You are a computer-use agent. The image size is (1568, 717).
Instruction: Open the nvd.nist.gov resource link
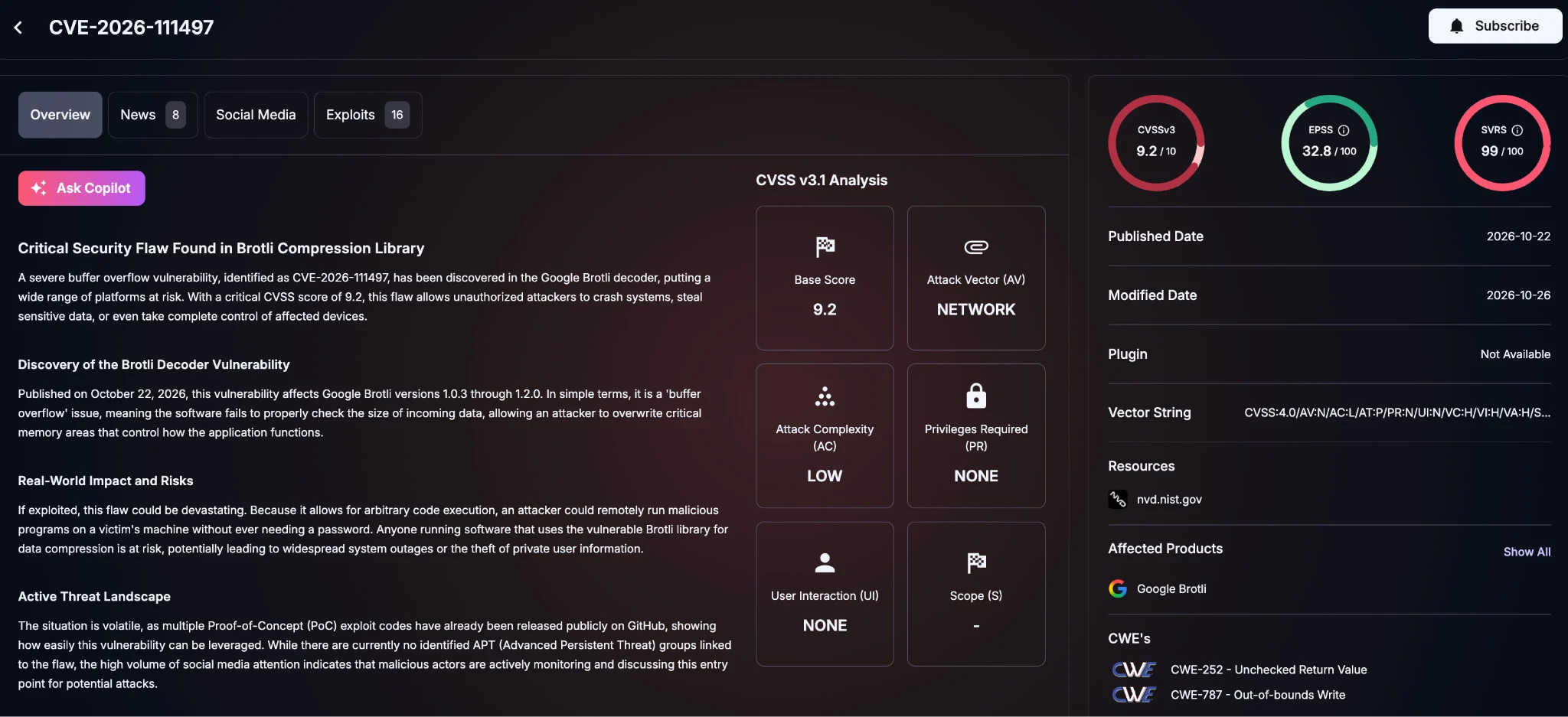(1169, 499)
